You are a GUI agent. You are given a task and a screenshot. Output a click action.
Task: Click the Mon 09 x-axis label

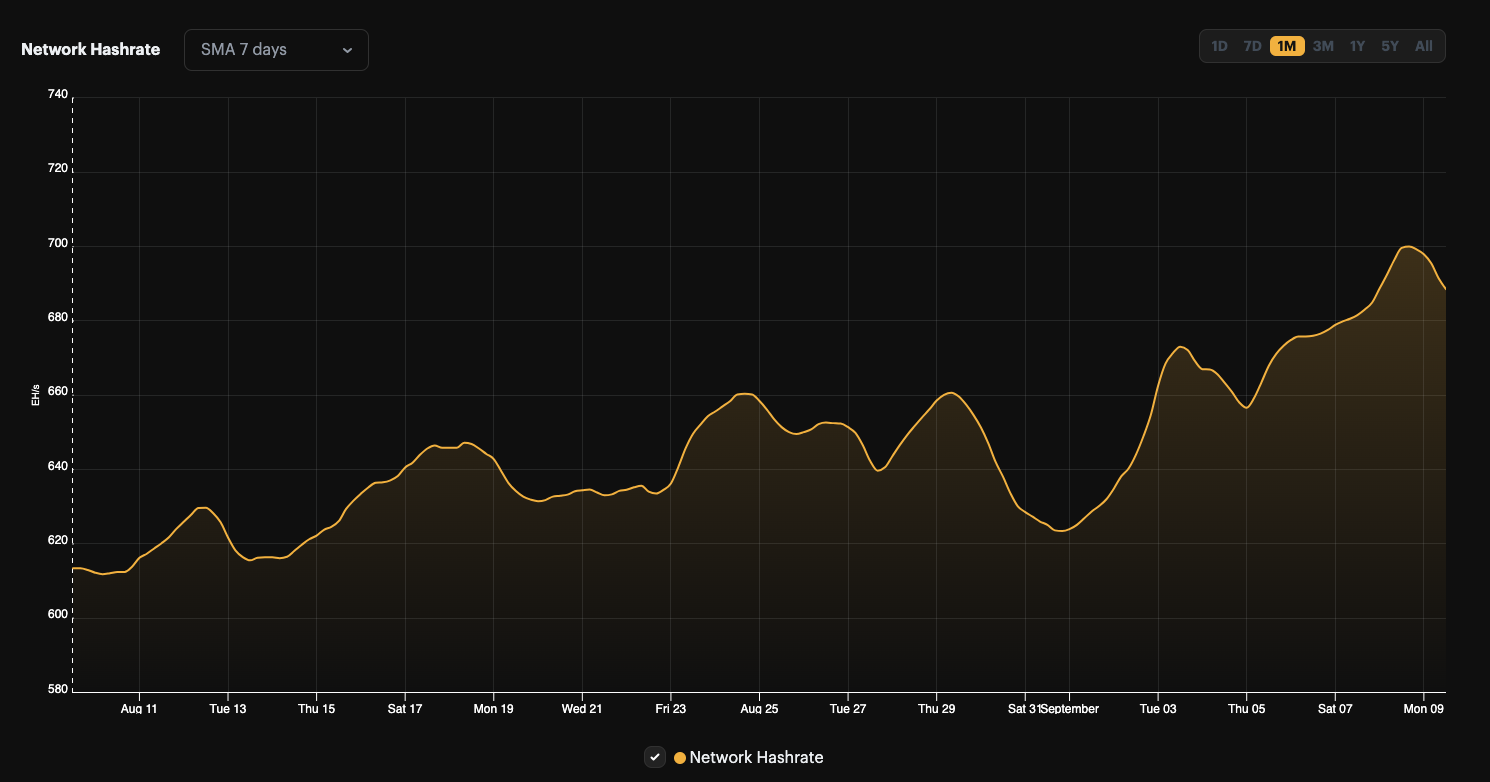pos(1423,709)
